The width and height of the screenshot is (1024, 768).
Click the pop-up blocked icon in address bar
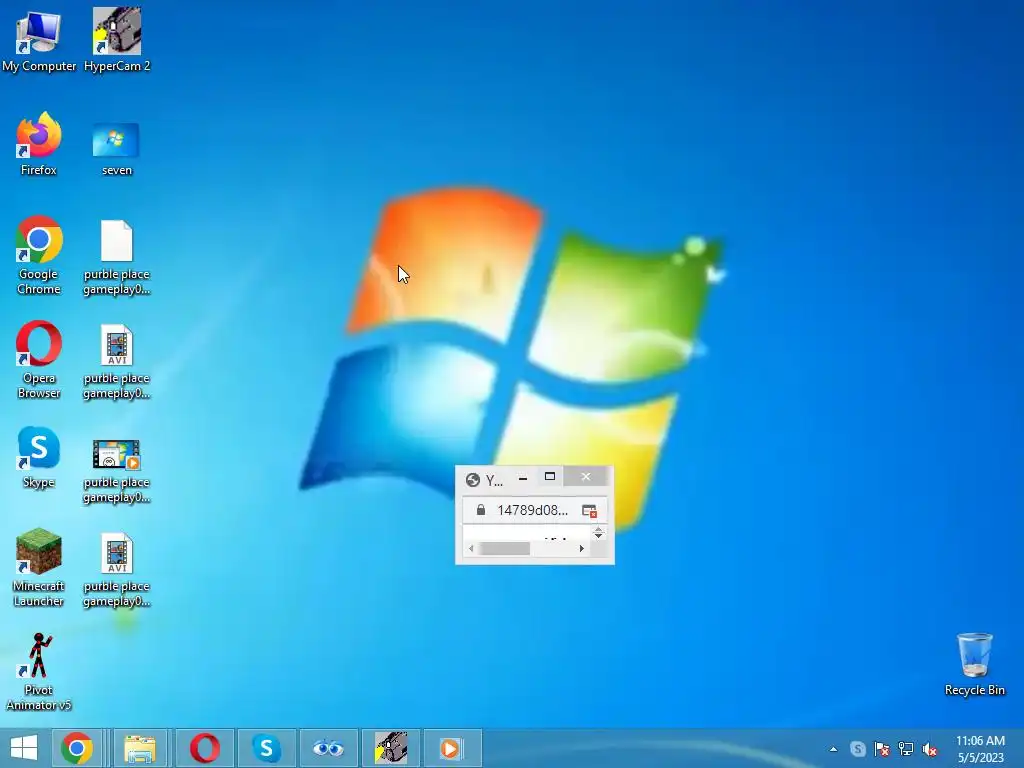pyautogui.click(x=590, y=511)
